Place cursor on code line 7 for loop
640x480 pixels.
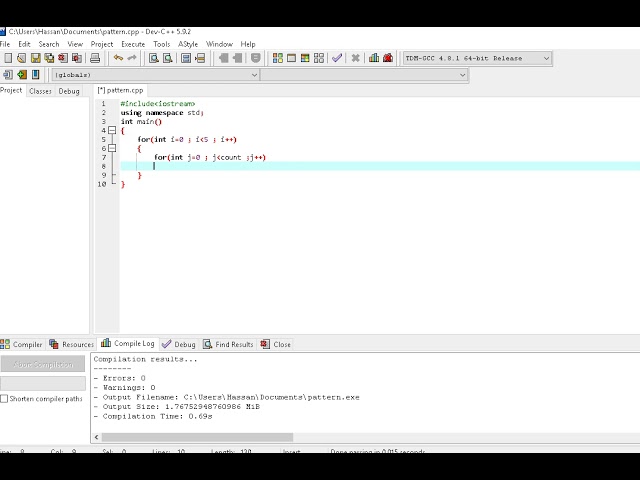click(x=210, y=157)
